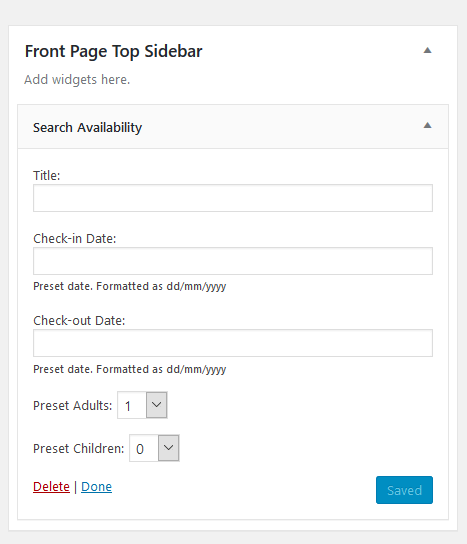Viewport: 467px width, 544px height.
Task: Click the date format hint below Check-out Date
Action: tap(129, 369)
